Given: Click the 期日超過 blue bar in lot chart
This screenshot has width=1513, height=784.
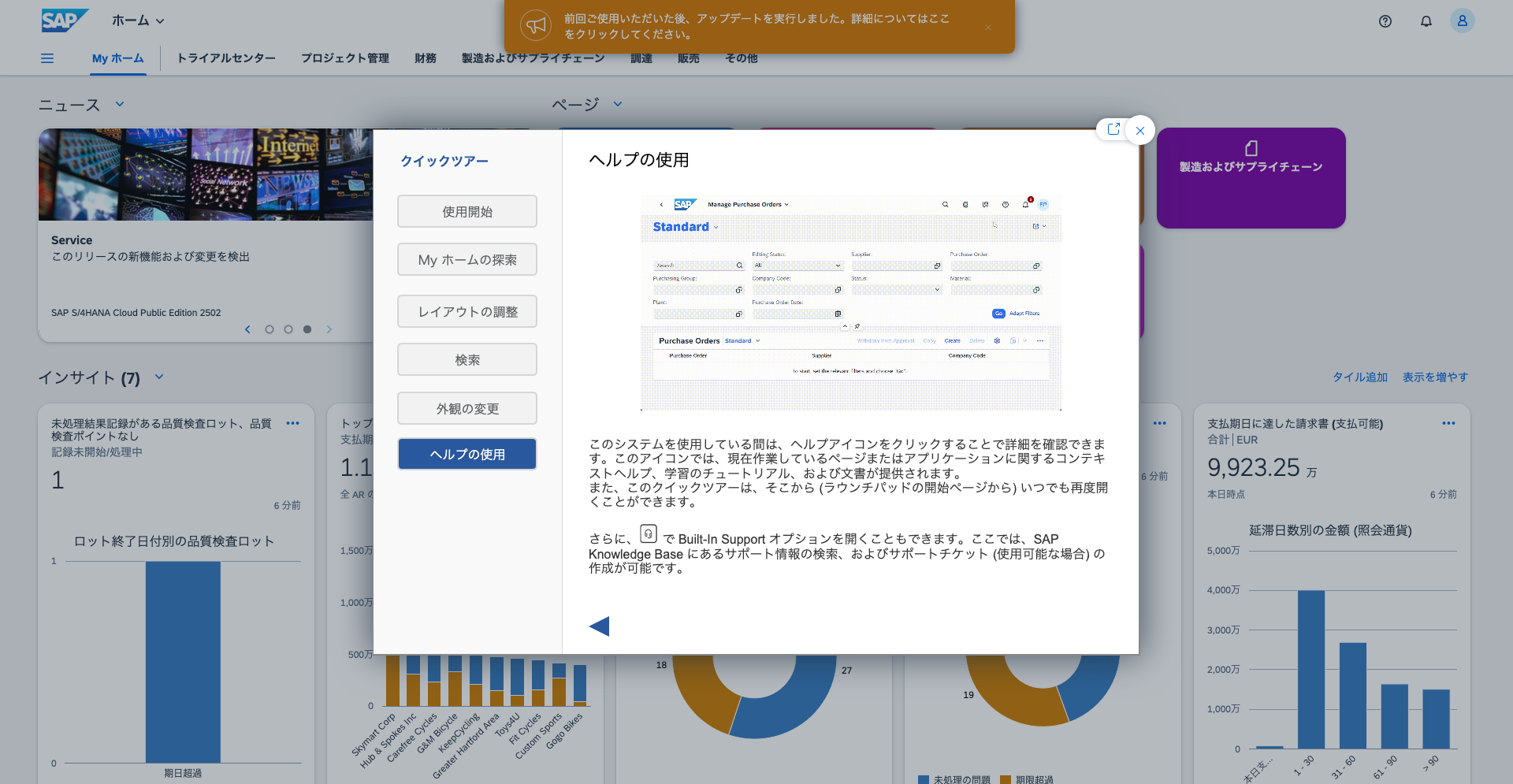Looking at the screenshot, I should [183, 662].
